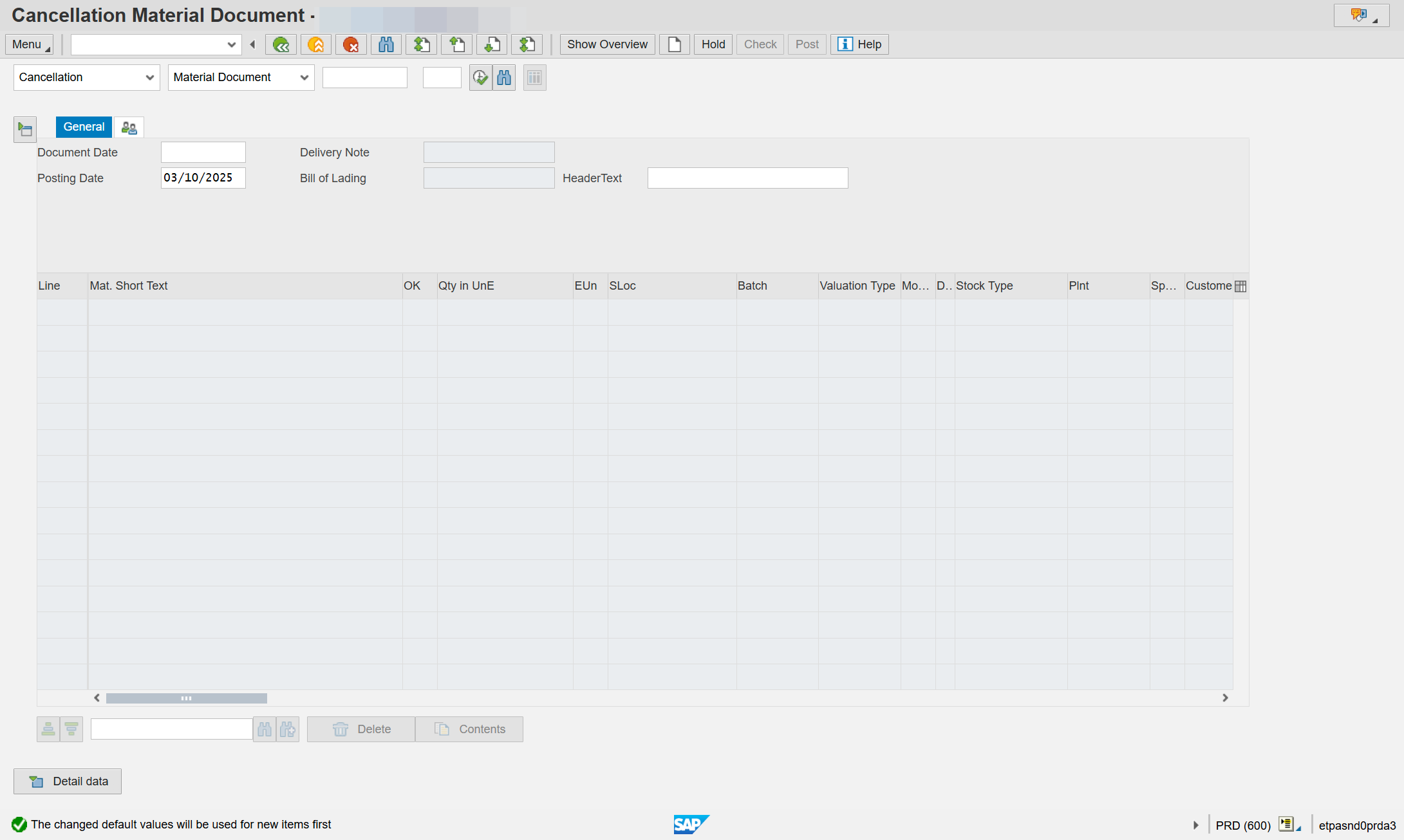Image resolution: width=1404 pixels, height=840 pixels.
Task: Click the find binoculars icon below the table
Action: coord(265,729)
